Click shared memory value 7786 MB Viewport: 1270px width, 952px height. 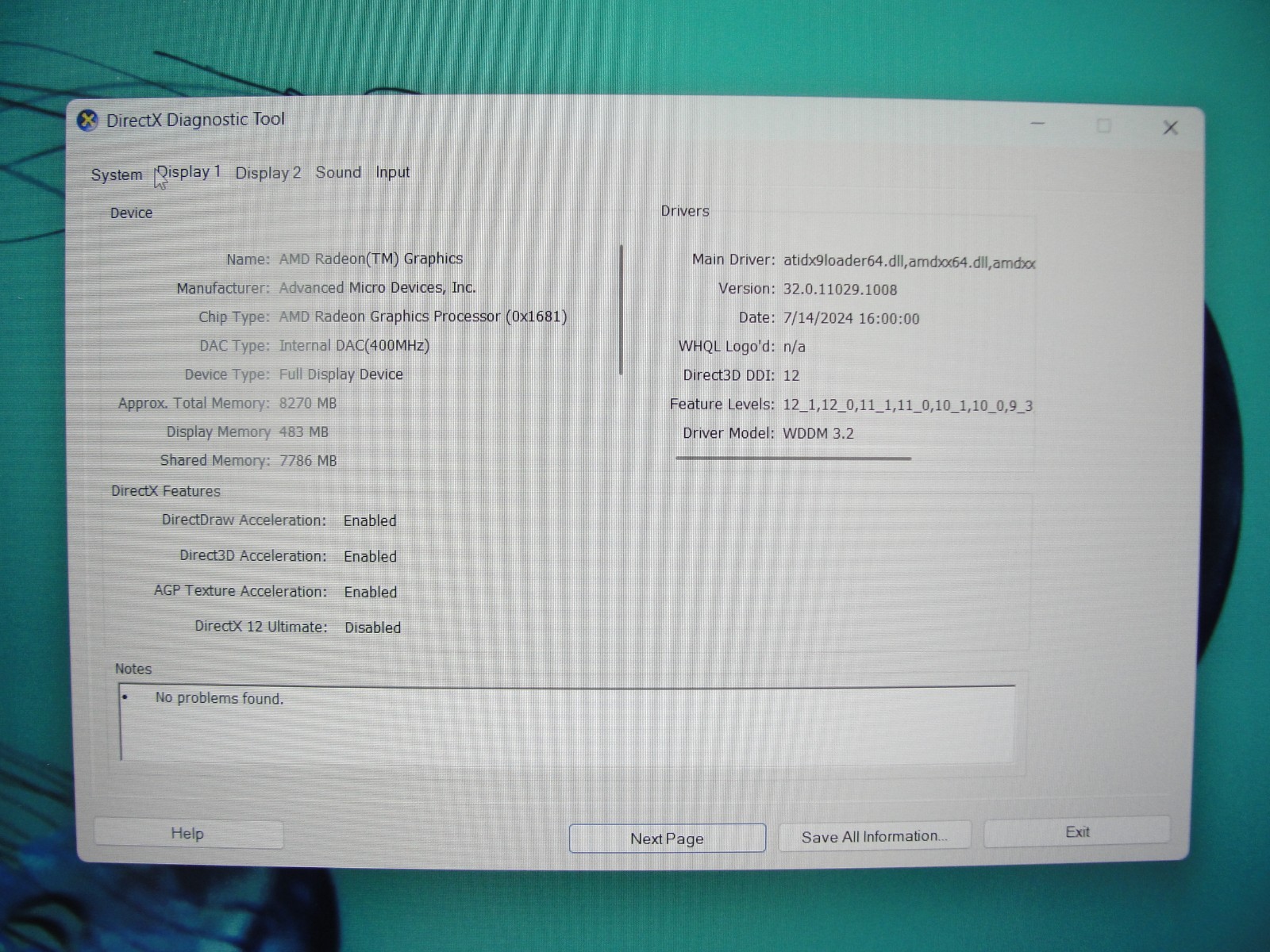pos(308,461)
